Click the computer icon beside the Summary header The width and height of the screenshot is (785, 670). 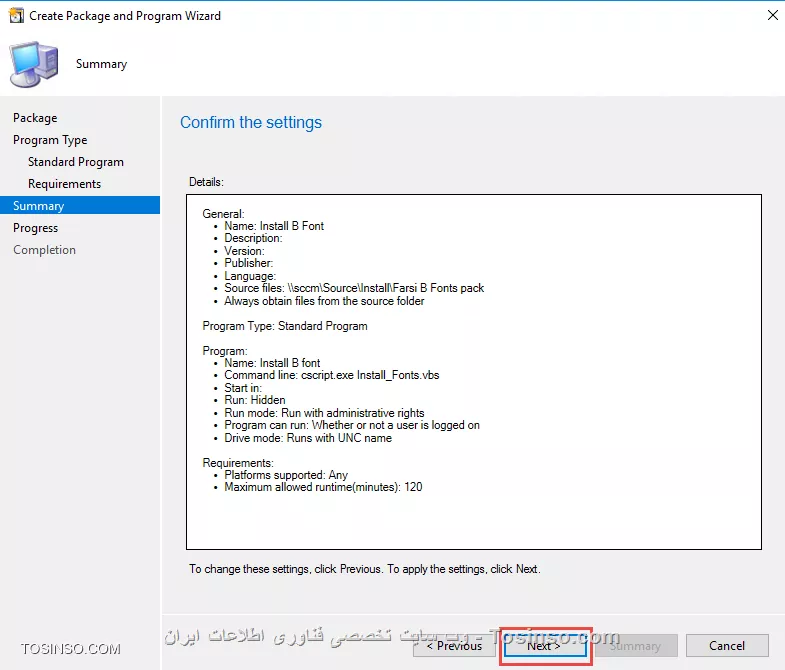pyautogui.click(x=34, y=65)
